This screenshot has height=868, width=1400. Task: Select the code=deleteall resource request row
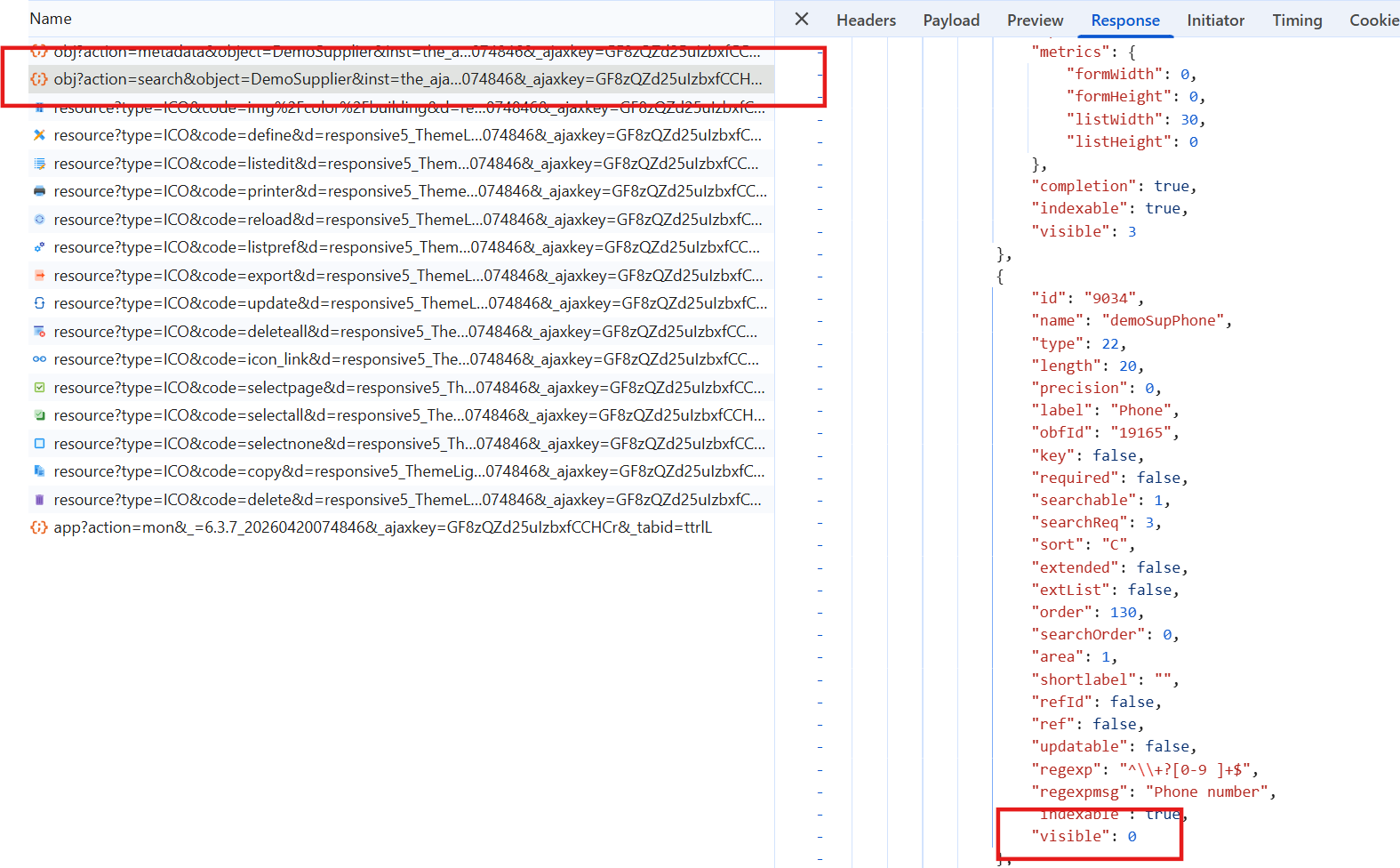point(404,332)
